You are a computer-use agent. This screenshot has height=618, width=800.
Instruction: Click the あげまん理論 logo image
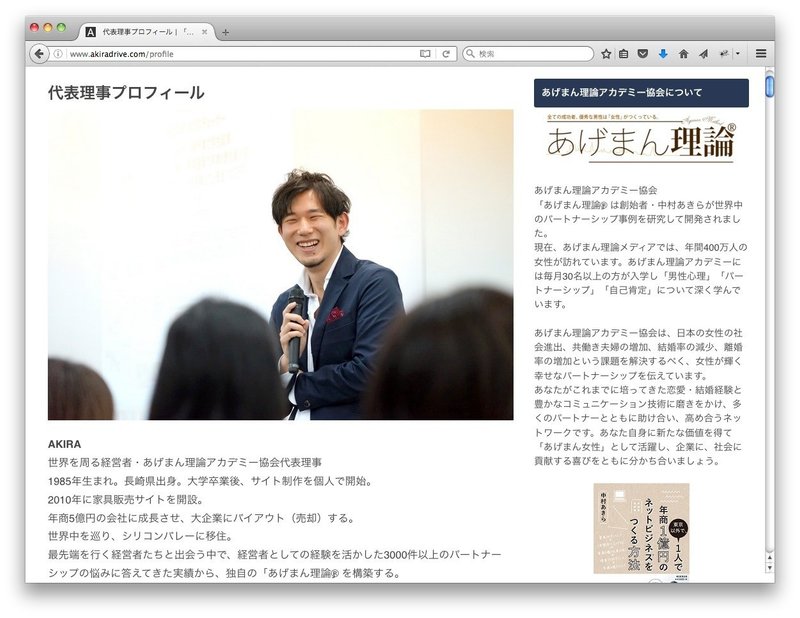[641, 138]
